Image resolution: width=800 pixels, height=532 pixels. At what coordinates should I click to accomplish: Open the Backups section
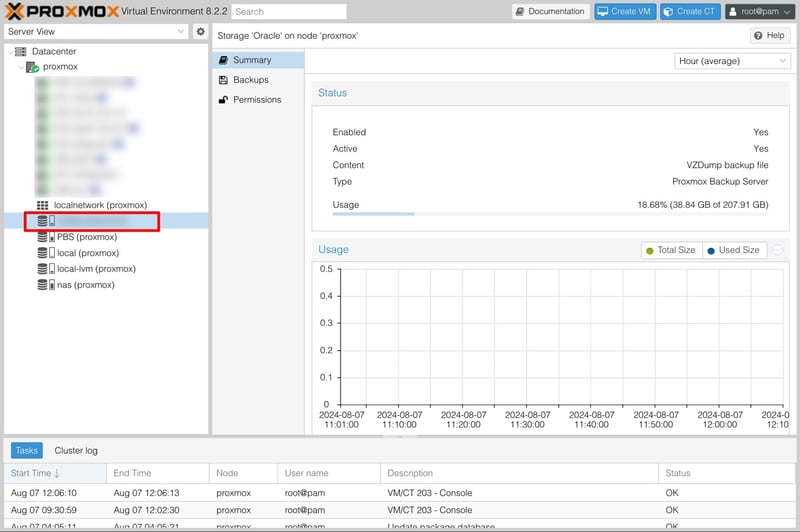click(250, 80)
